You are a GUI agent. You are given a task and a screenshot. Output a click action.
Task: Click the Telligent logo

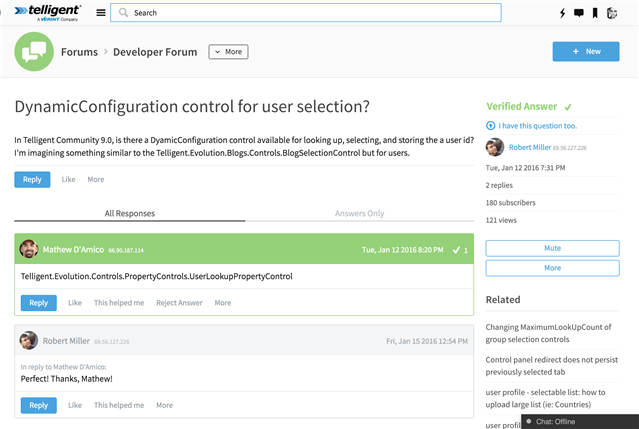(x=48, y=13)
